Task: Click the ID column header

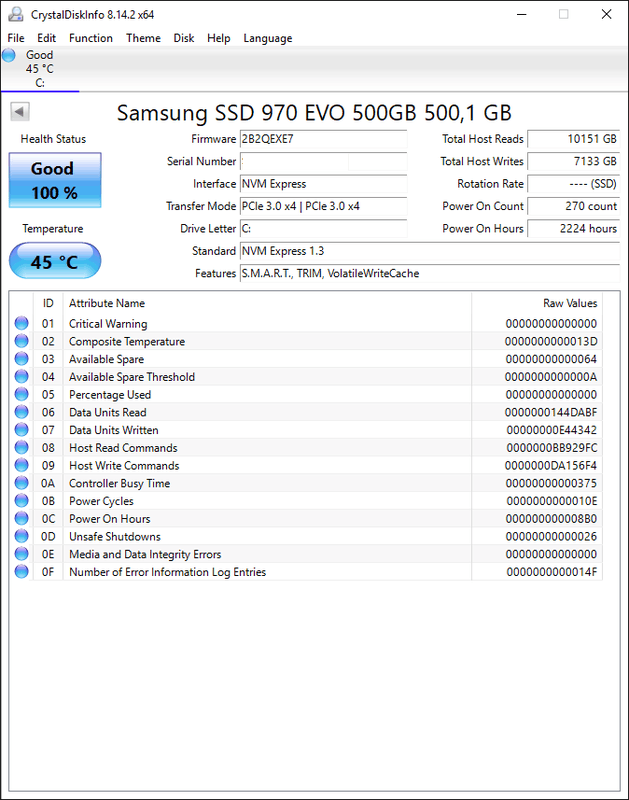Action: (48, 303)
